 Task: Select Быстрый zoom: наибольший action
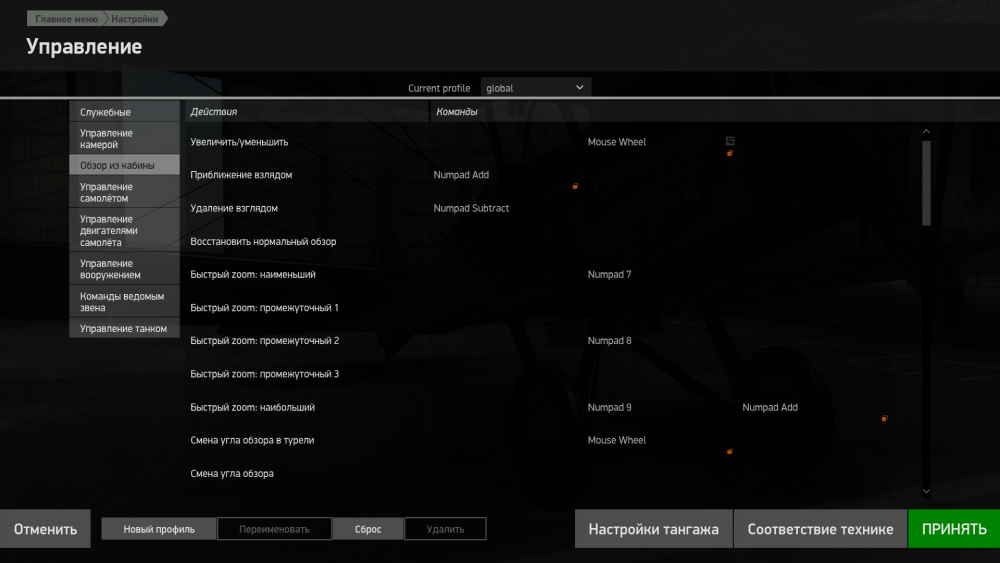(x=253, y=407)
